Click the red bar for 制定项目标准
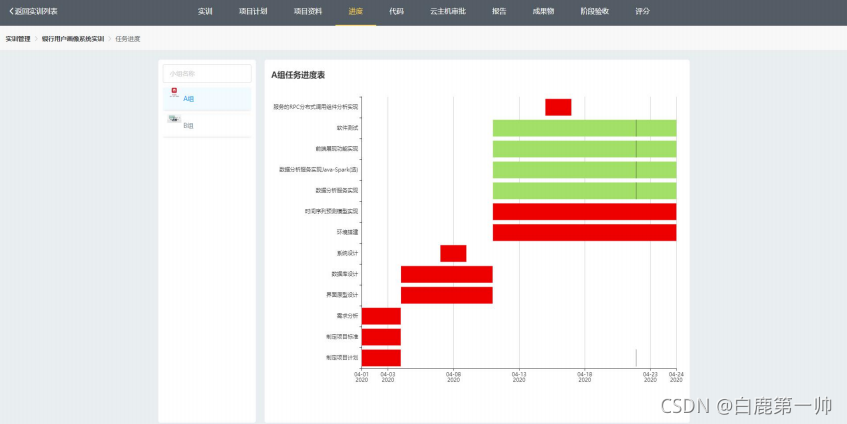The image size is (847, 424). point(381,337)
